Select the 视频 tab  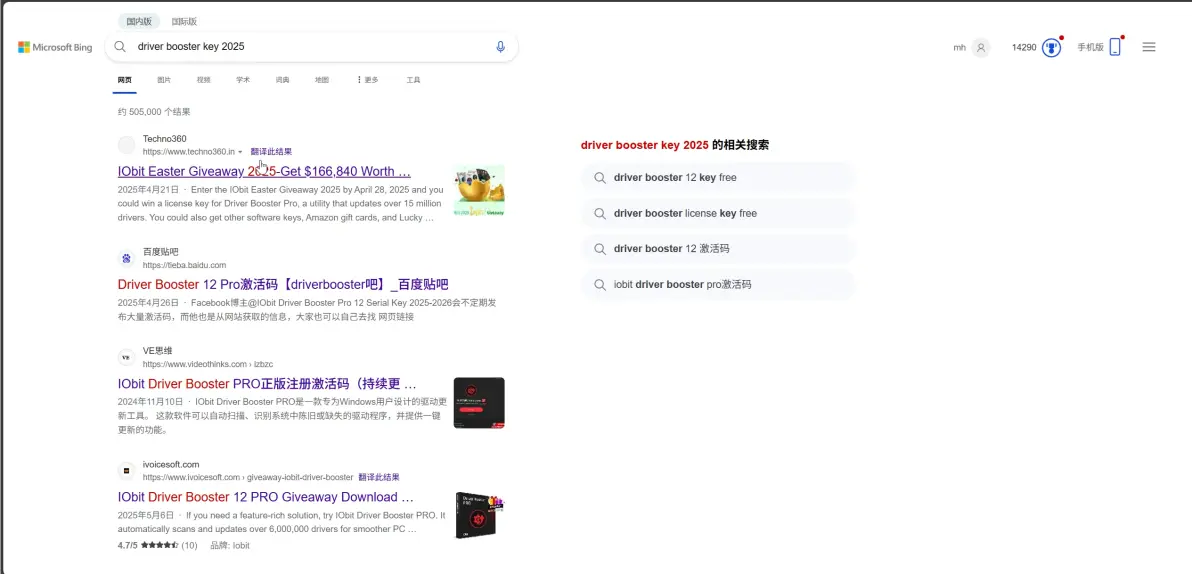pyautogui.click(x=204, y=80)
